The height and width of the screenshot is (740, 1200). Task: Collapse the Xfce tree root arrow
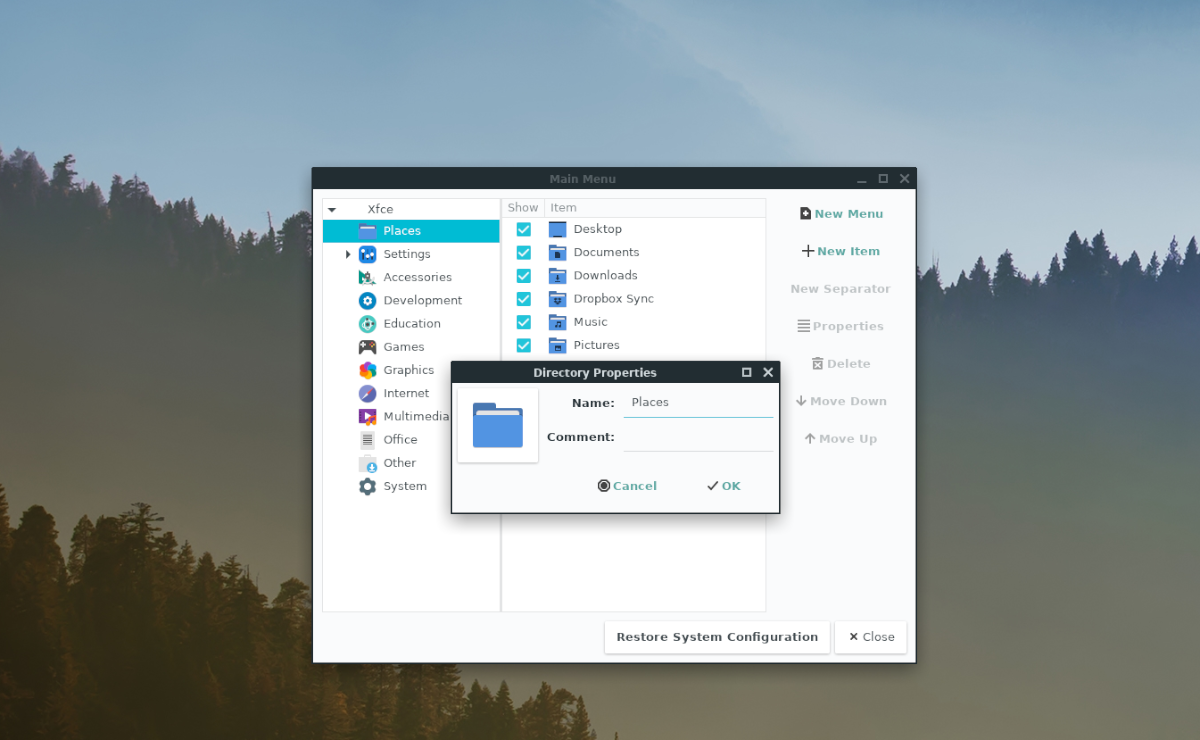coord(332,209)
